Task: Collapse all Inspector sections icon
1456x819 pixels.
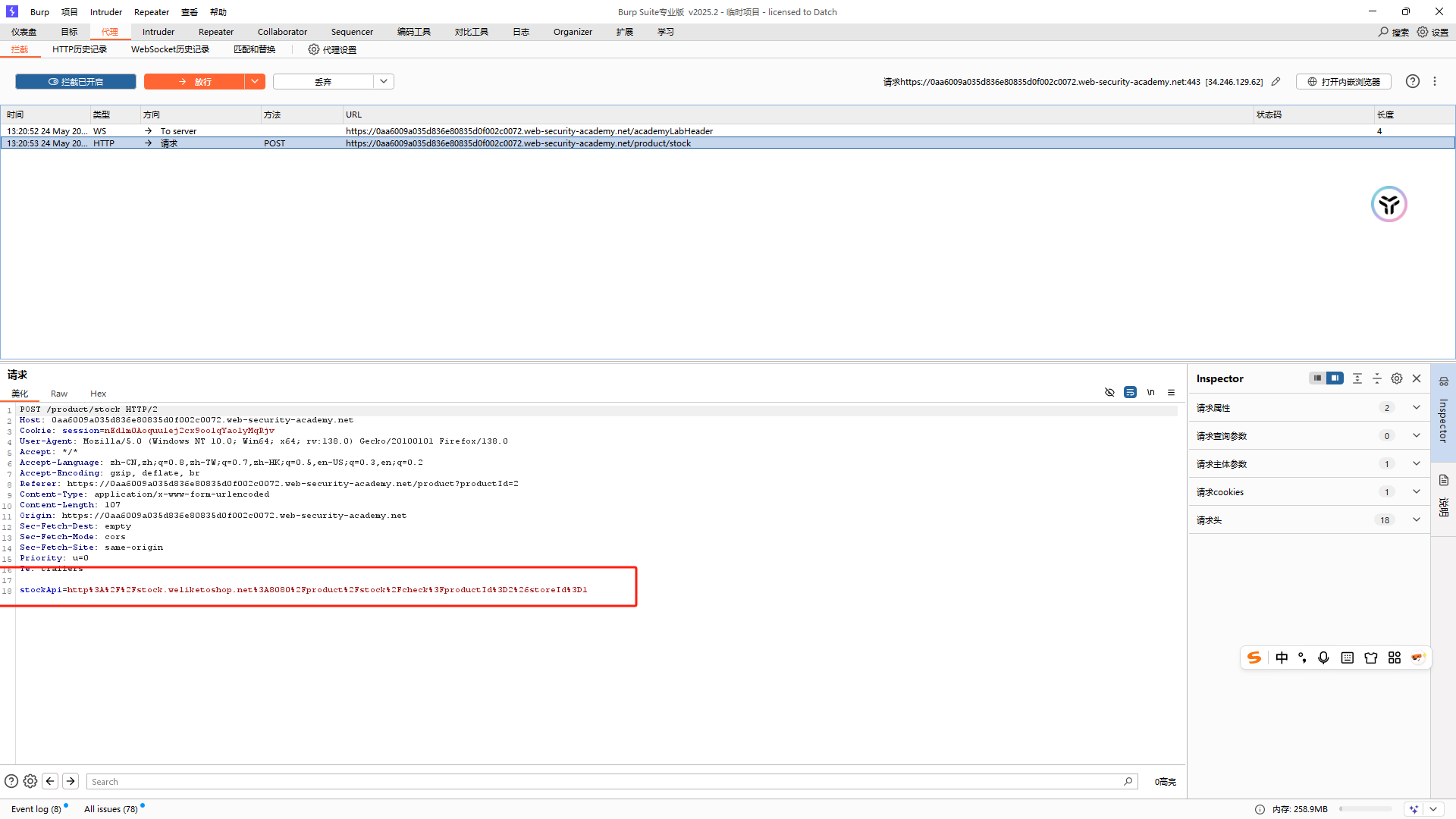Action: (1377, 378)
